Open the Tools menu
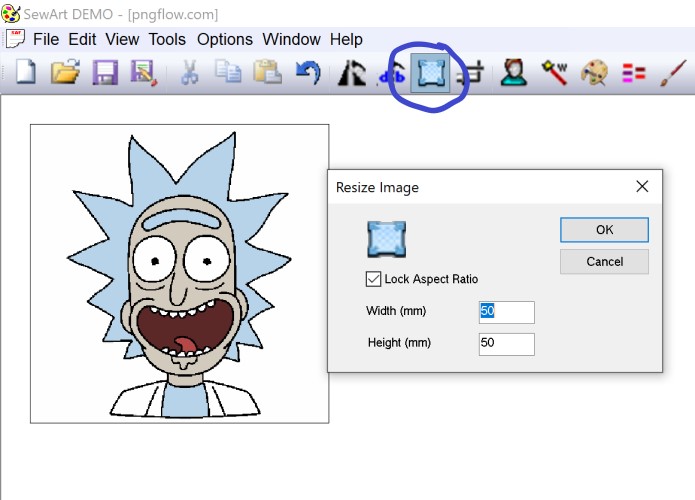Viewport: 695px width, 500px height. coord(167,39)
